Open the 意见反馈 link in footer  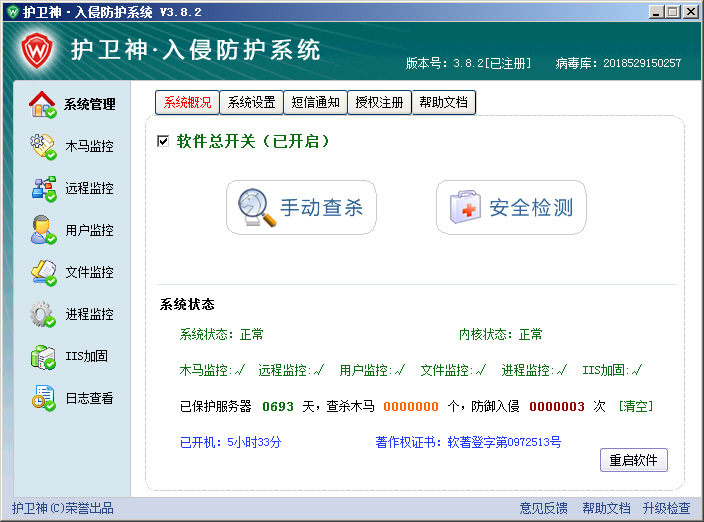543,508
